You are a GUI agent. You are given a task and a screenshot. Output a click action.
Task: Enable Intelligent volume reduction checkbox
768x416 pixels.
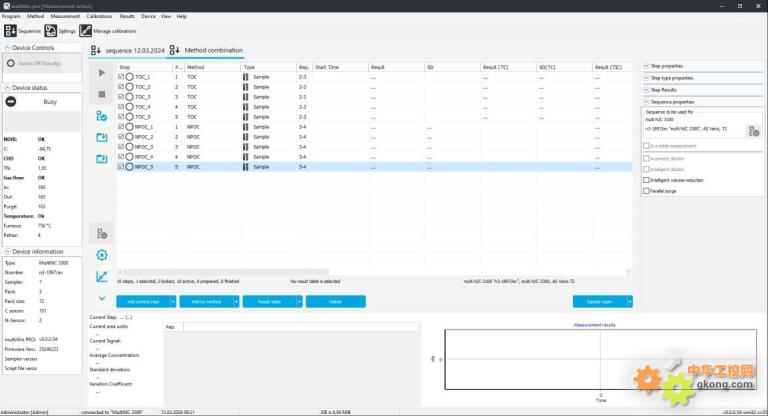tap(646, 180)
